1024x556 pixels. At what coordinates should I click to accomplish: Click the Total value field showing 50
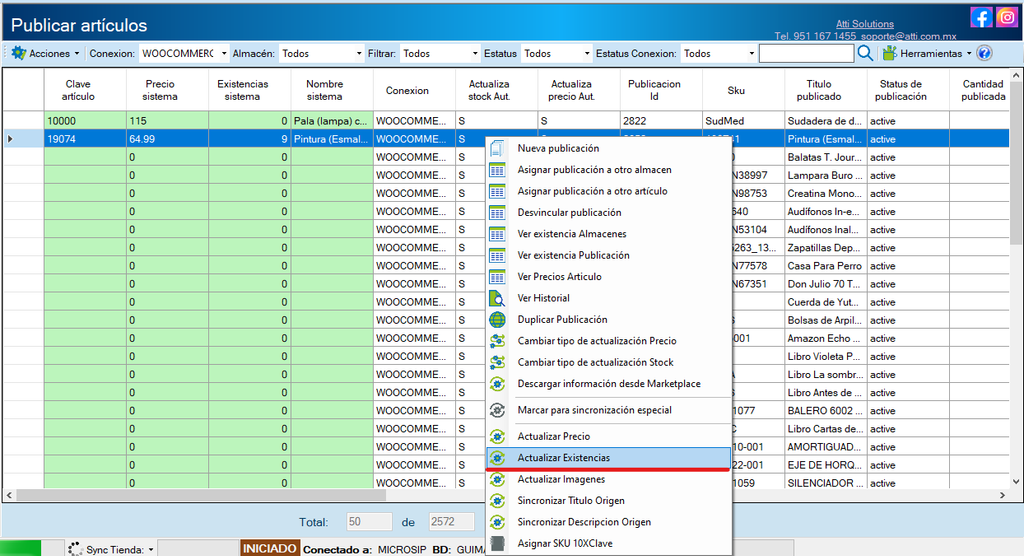click(x=369, y=522)
